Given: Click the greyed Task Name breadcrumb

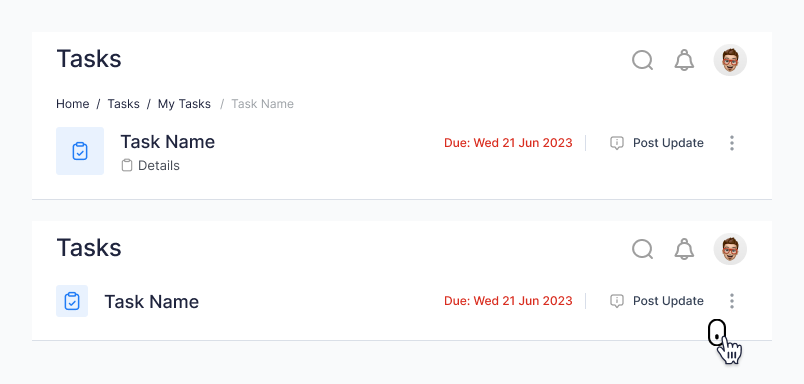Looking at the screenshot, I should (x=263, y=104).
